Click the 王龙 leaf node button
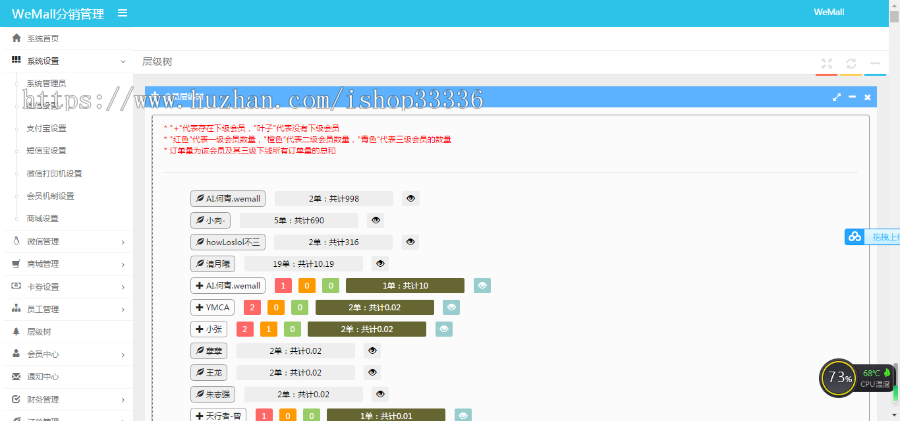 [208, 373]
